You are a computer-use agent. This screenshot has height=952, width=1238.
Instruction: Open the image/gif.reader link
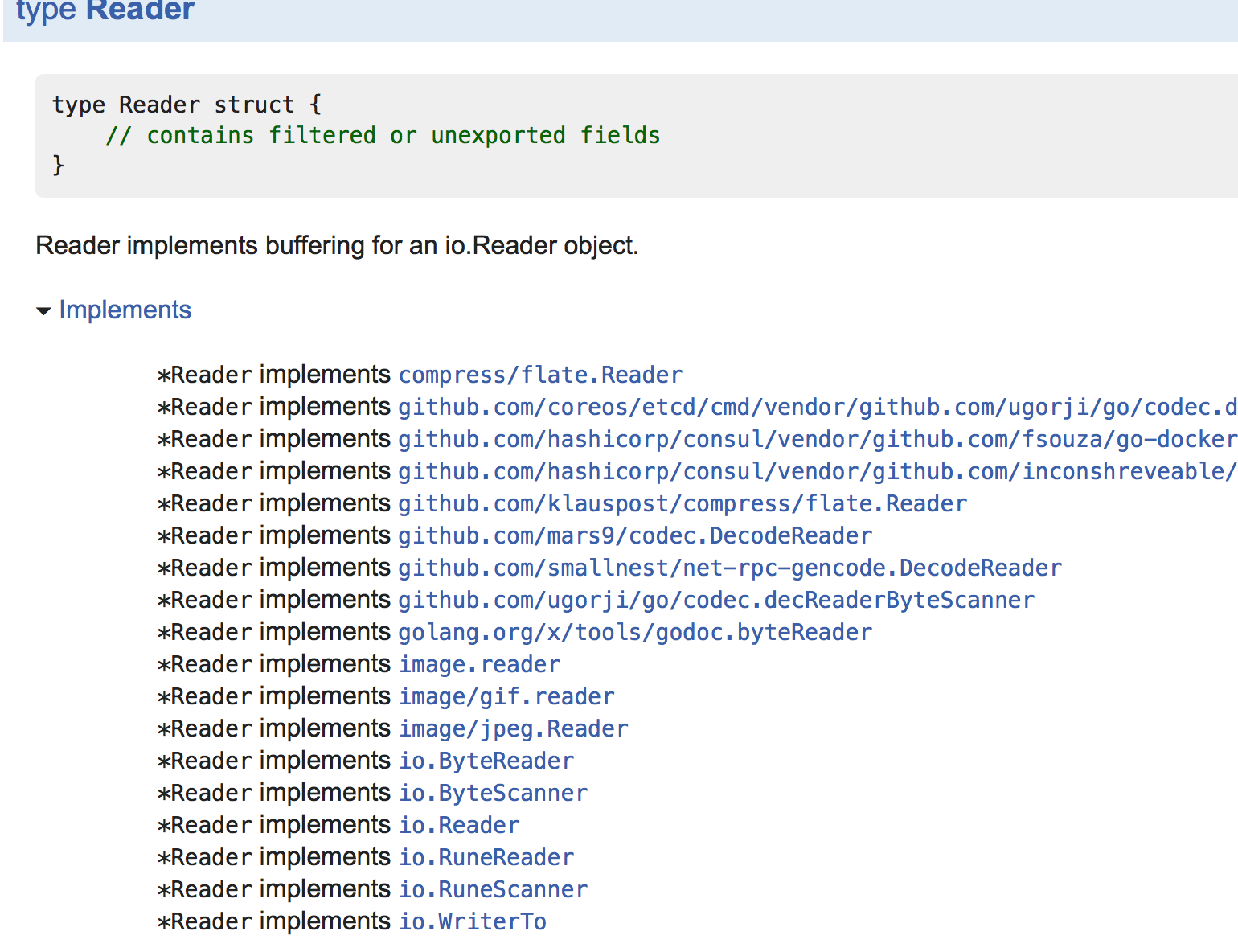coord(506,697)
